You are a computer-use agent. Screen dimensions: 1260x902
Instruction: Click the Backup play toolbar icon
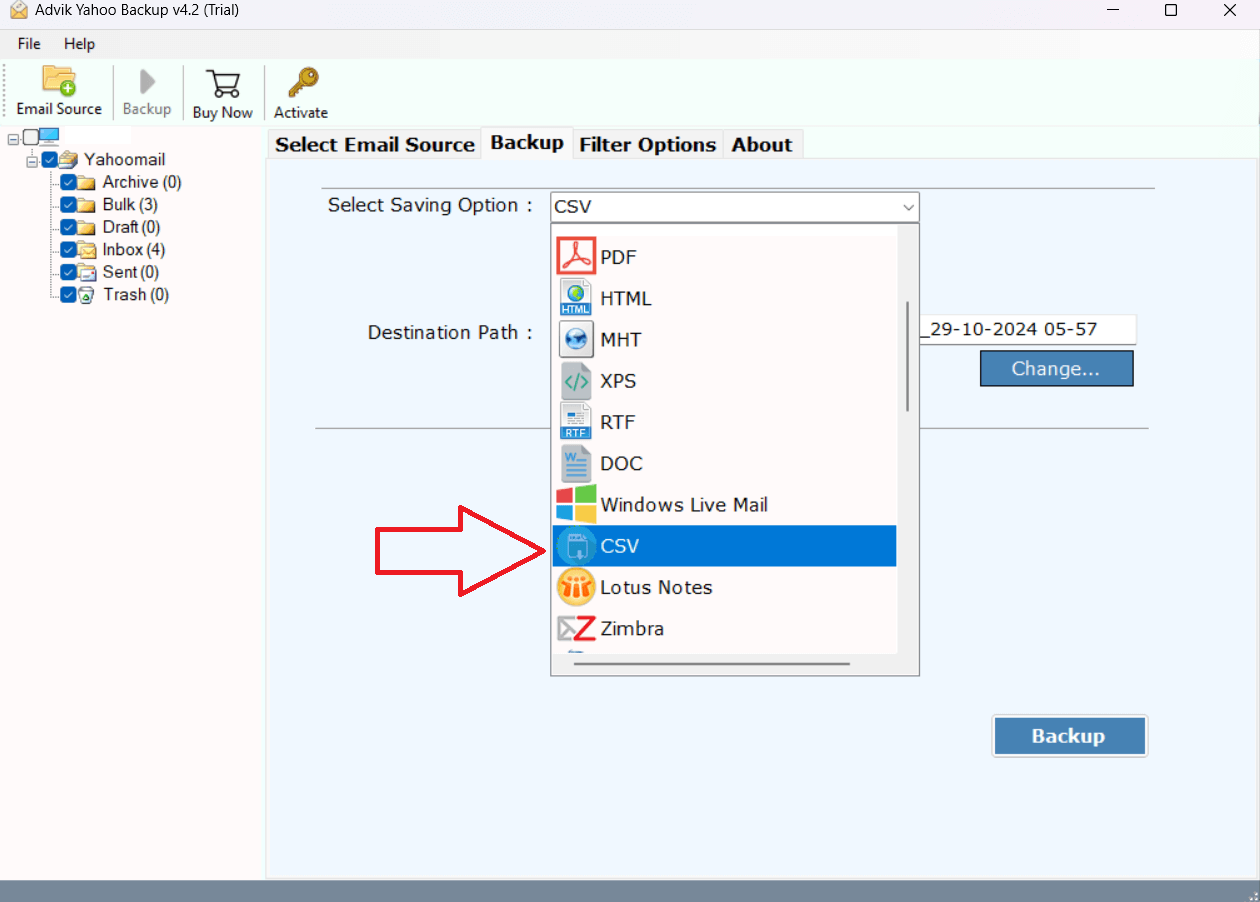click(147, 81)
